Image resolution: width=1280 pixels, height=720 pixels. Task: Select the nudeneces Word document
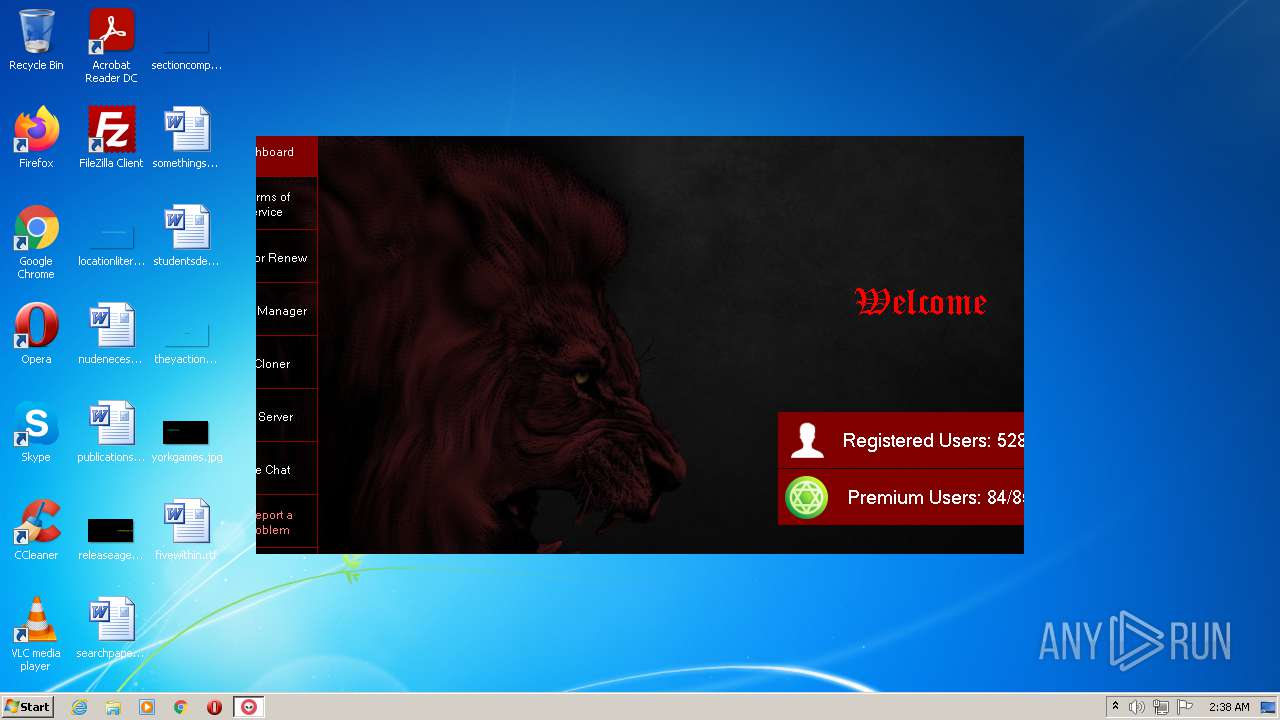point(111,334)
